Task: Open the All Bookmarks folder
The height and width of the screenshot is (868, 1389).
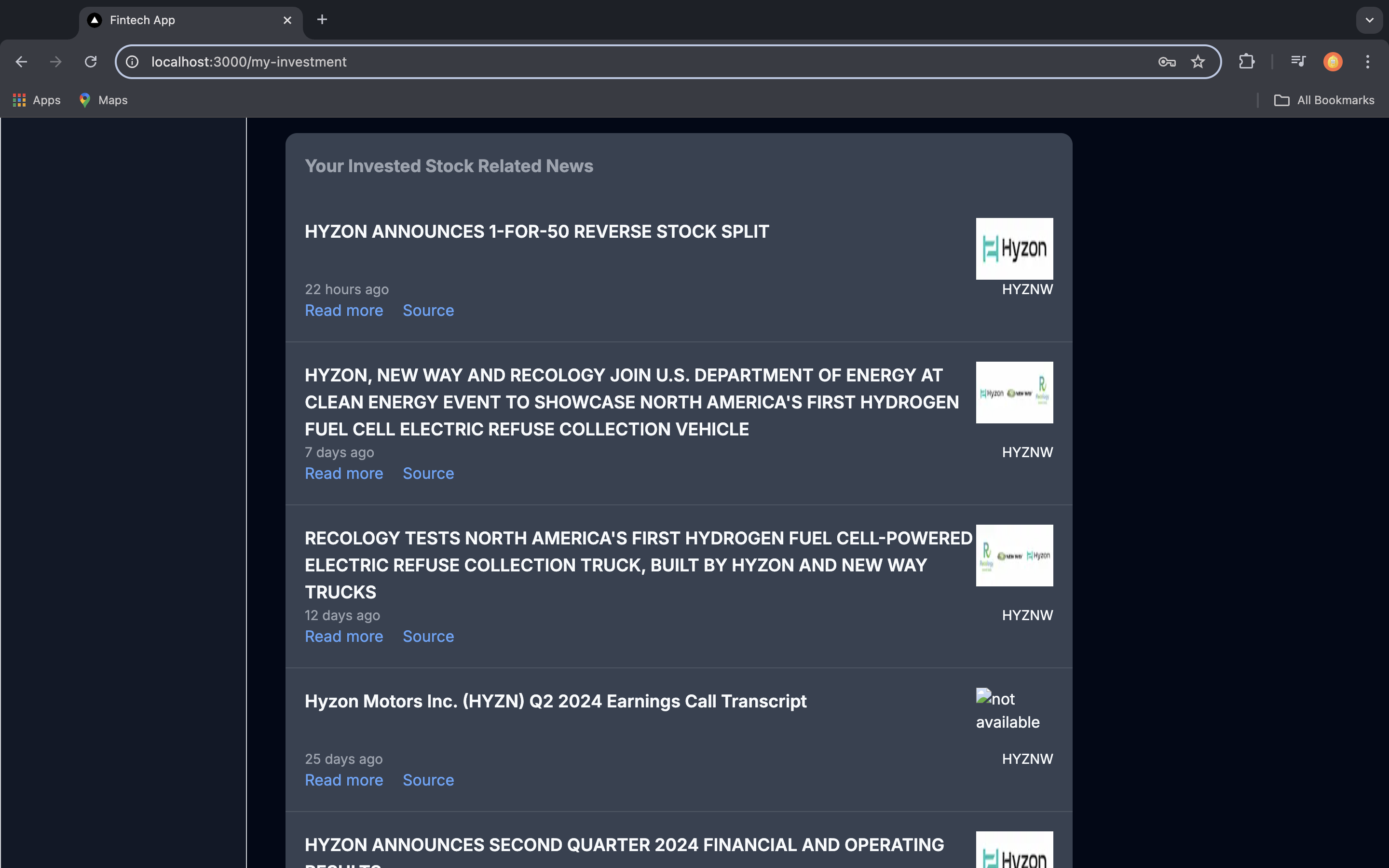Action: (1324, 100)
